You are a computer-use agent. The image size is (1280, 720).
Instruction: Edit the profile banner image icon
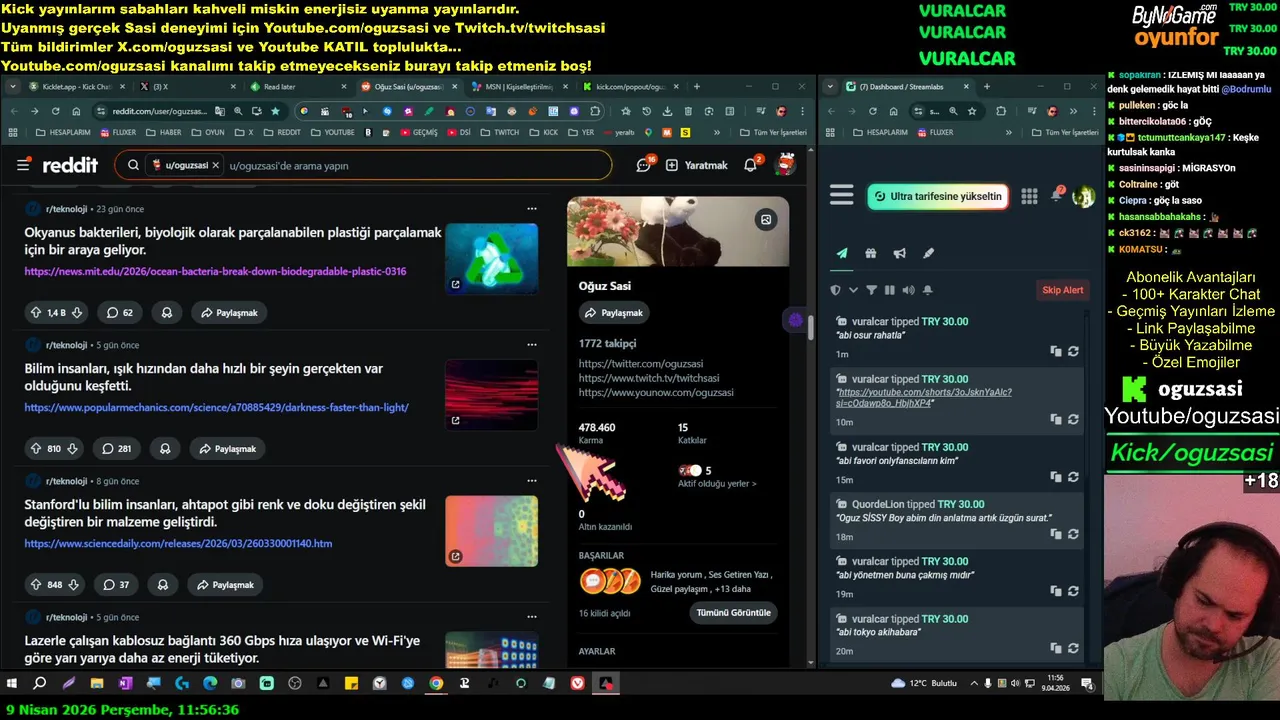point(766,220)
